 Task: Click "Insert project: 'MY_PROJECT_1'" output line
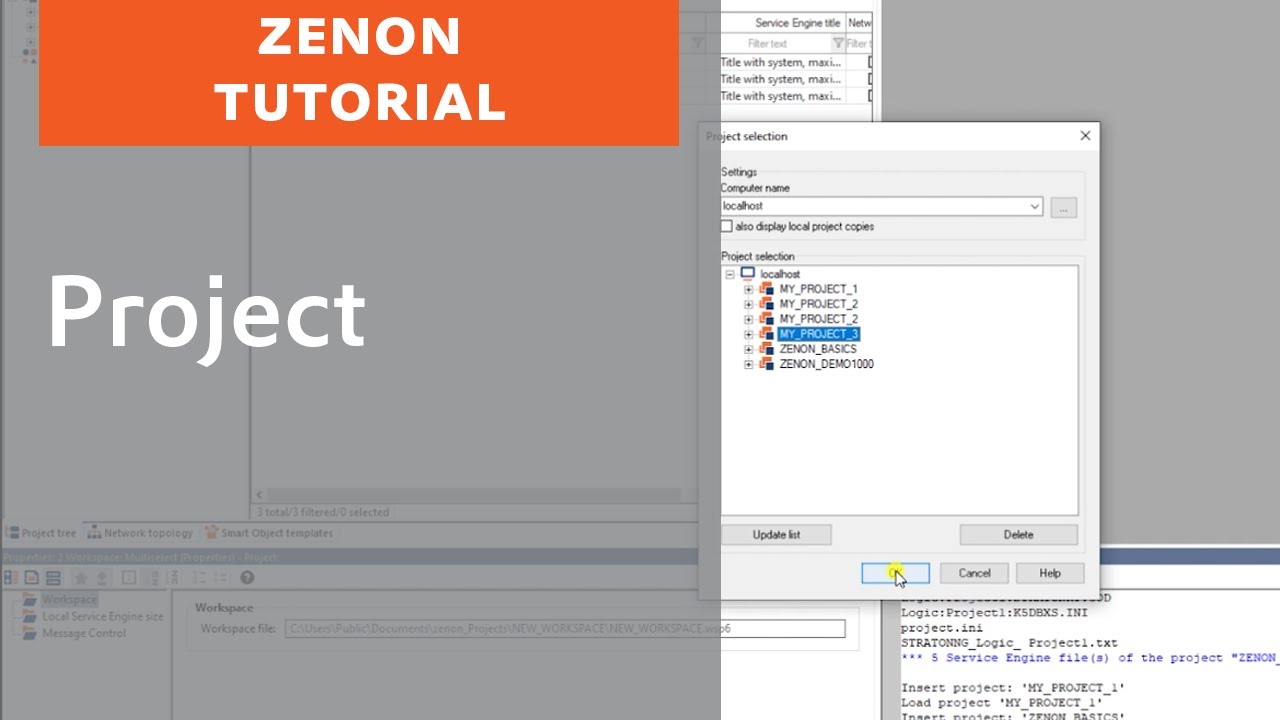(1013, 688)
